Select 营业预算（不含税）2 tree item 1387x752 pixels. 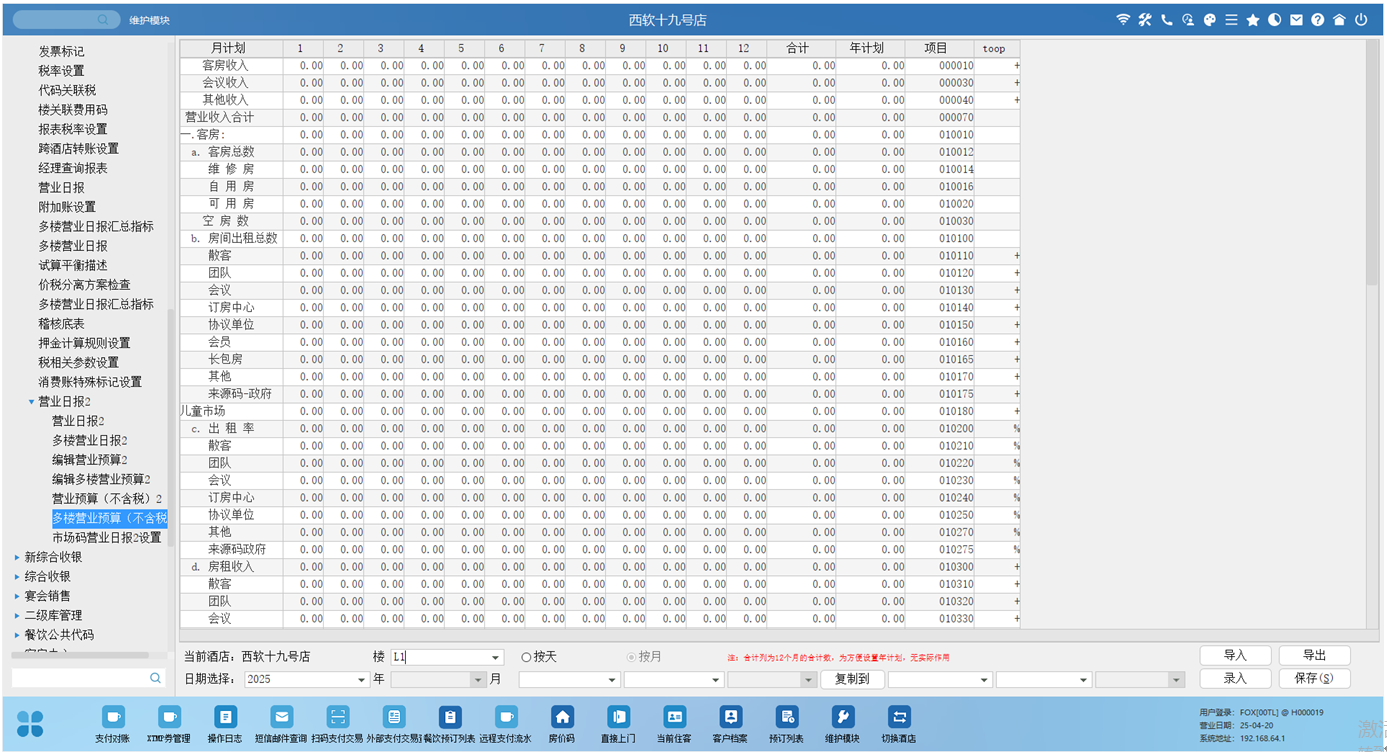(107, 499)
